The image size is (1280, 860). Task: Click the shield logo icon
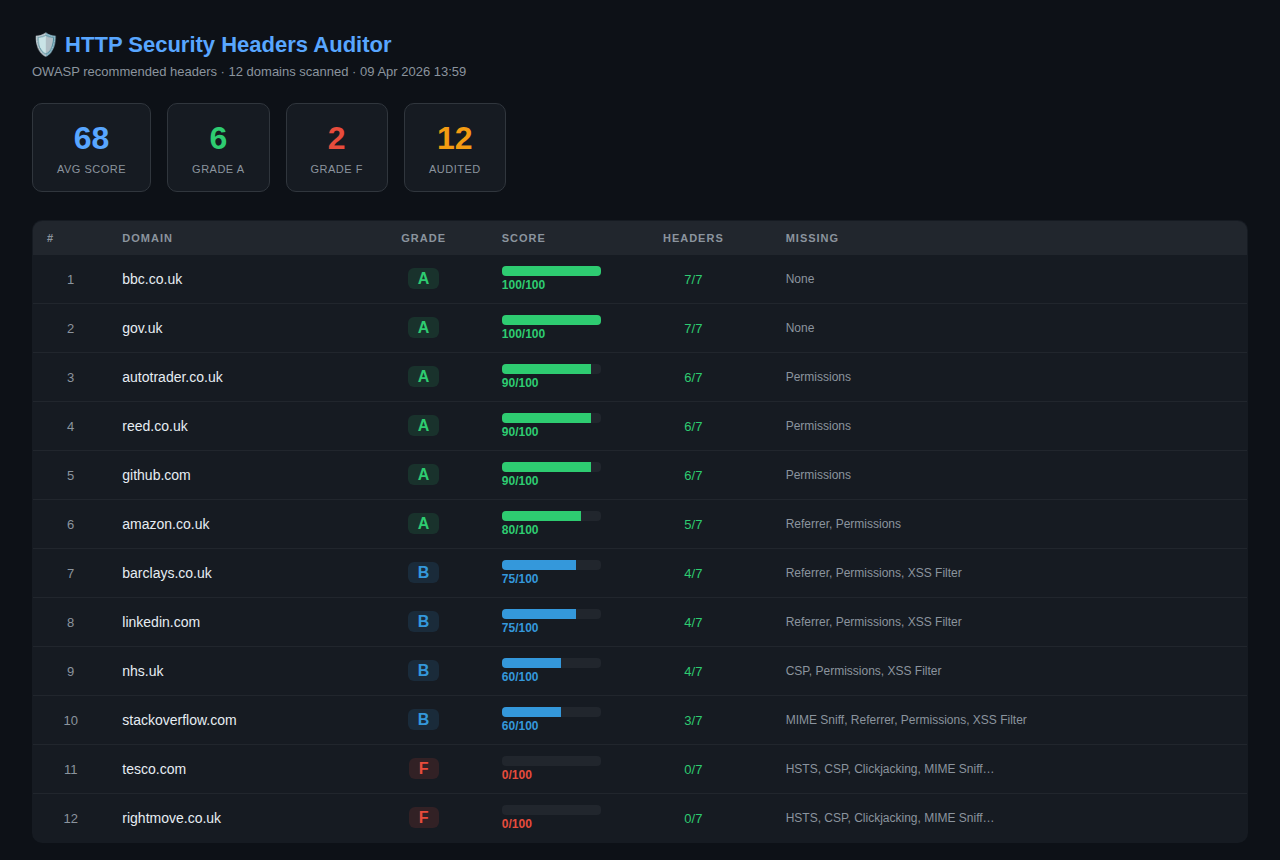[x=44, y=44]
